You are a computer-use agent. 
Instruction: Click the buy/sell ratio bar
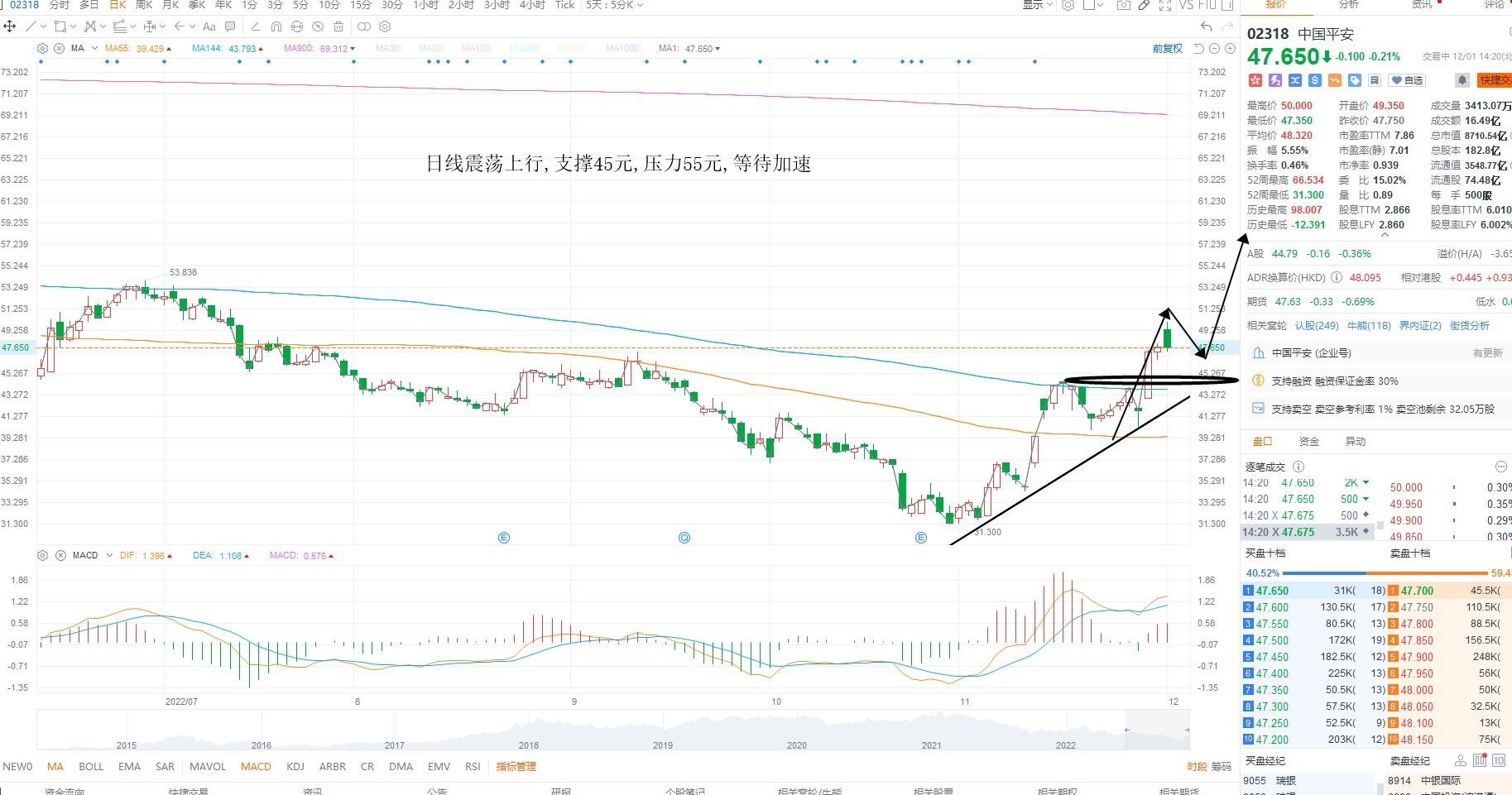[1385, 572]
